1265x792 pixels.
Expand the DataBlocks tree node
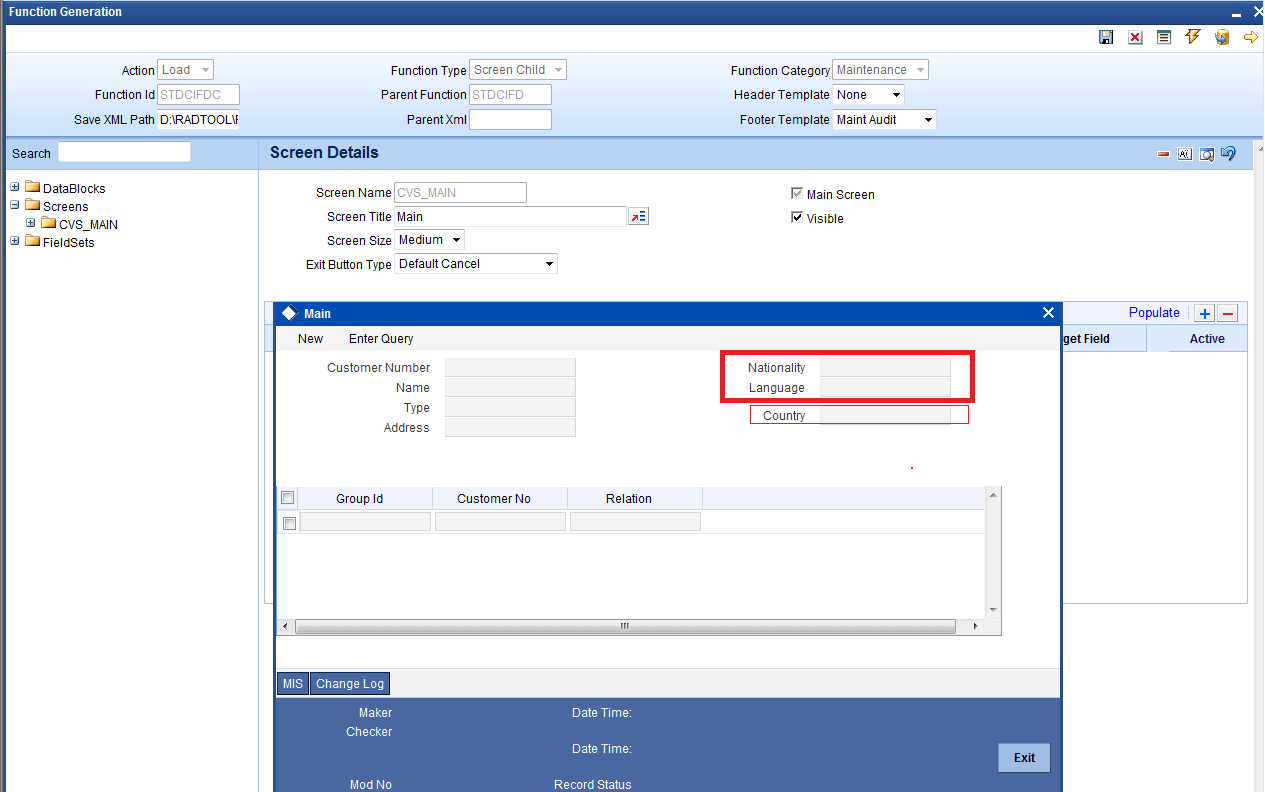15,187
